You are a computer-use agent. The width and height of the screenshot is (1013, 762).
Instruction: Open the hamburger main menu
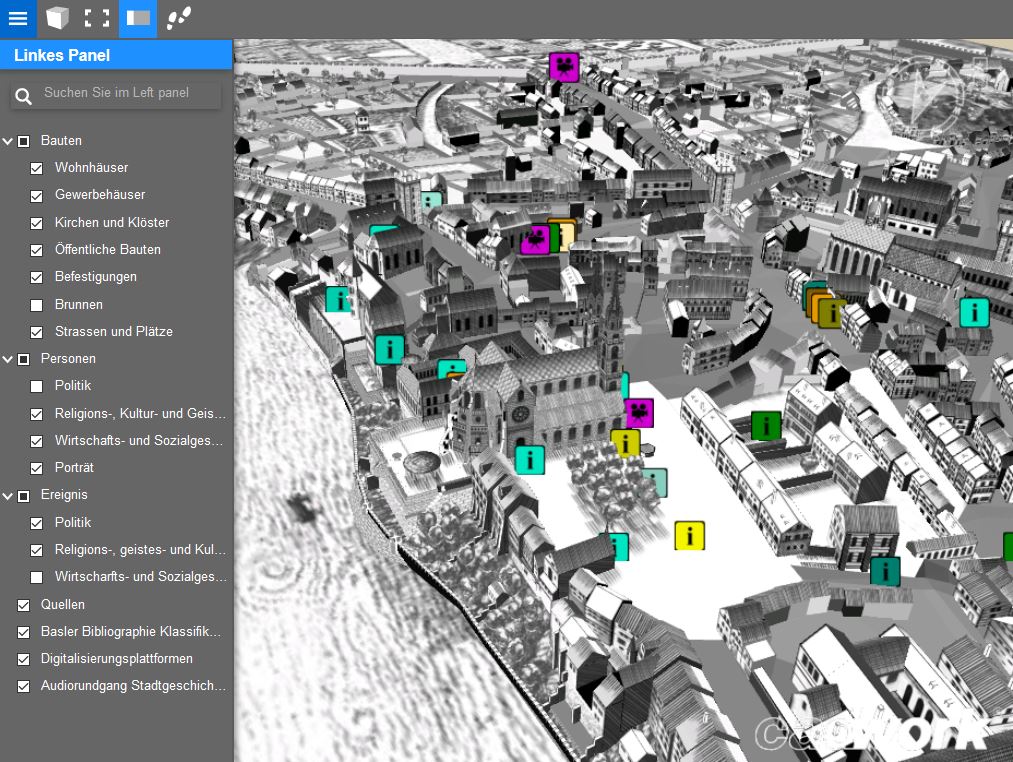(18, 18)
